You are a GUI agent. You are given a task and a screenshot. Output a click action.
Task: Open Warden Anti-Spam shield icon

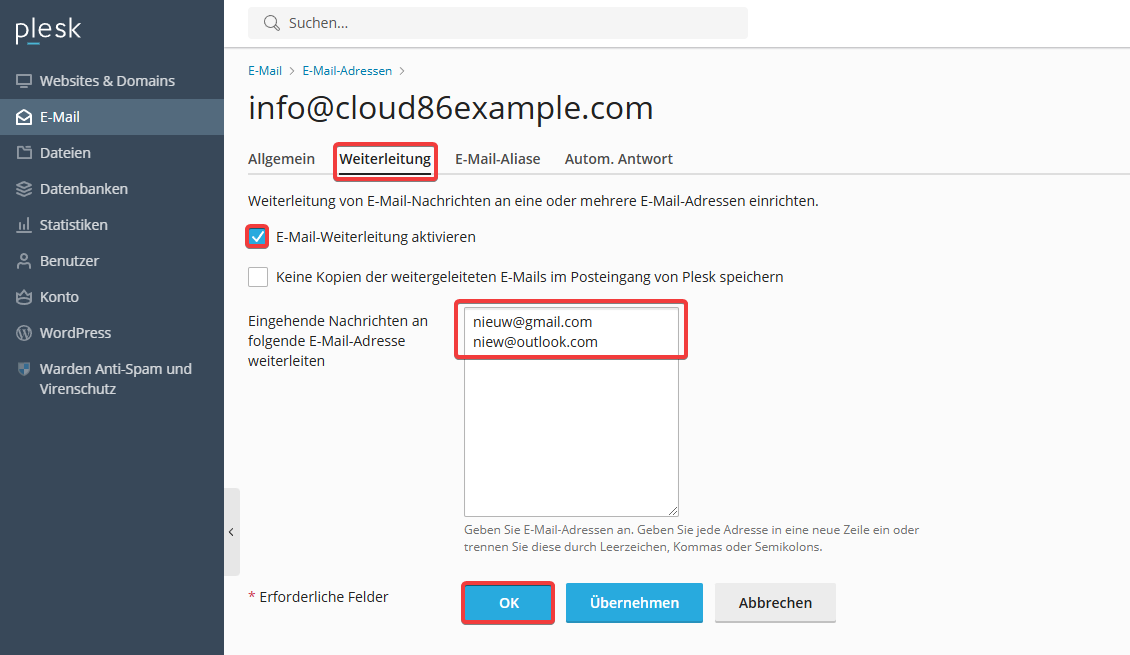(24, 369)
